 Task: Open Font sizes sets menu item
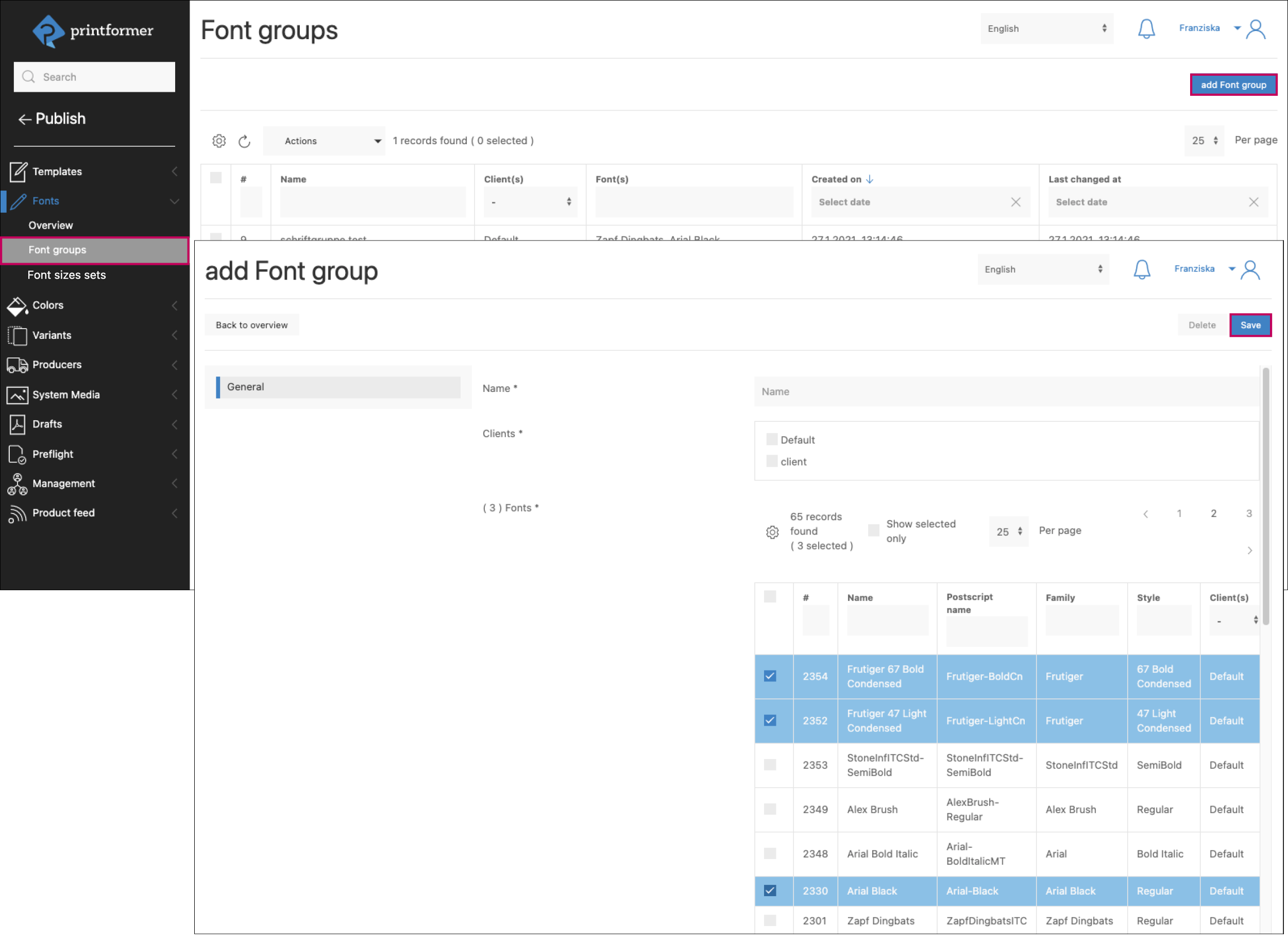point(67,275)
